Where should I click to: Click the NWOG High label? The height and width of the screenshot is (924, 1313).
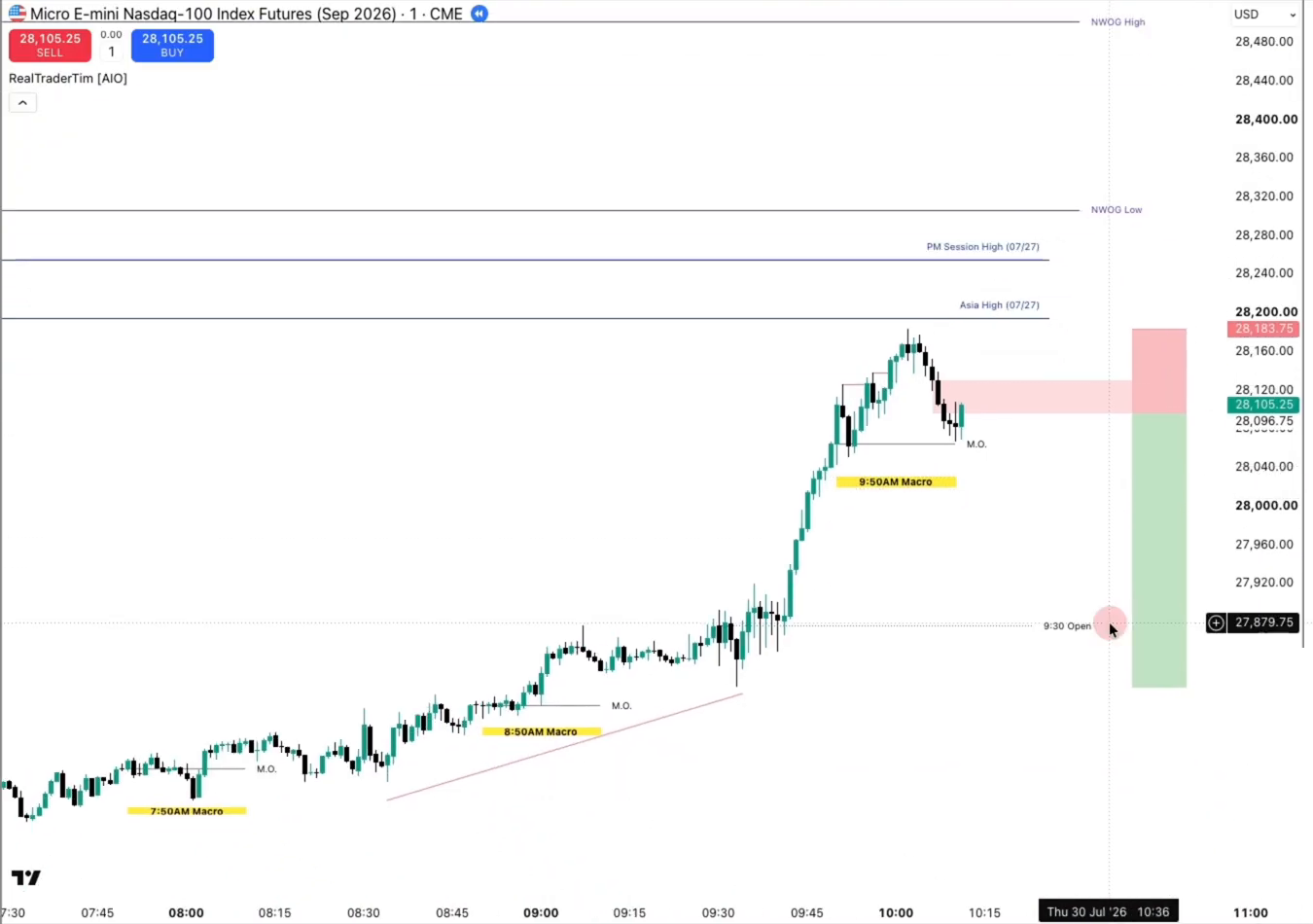coord(1118,21)
